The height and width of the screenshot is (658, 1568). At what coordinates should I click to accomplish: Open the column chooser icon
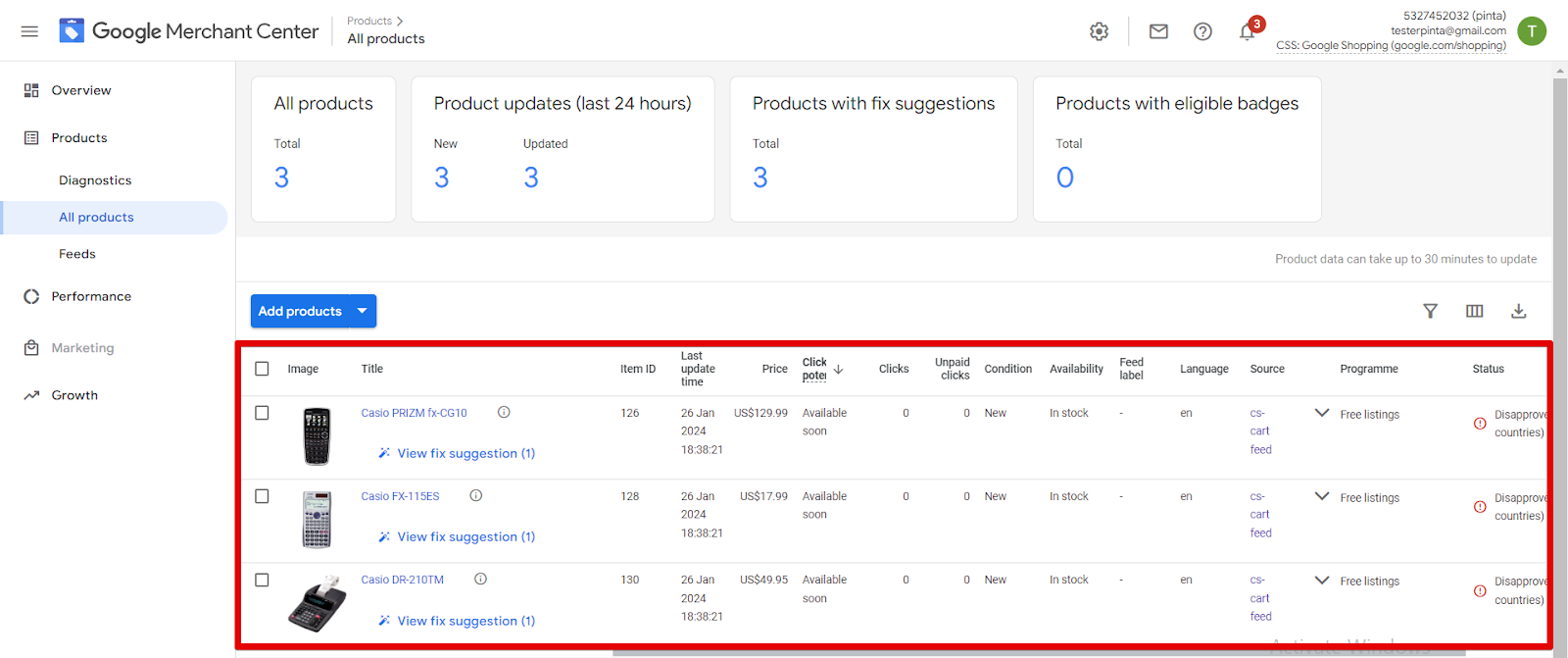pyautogui.click(x=1474, y=311)
